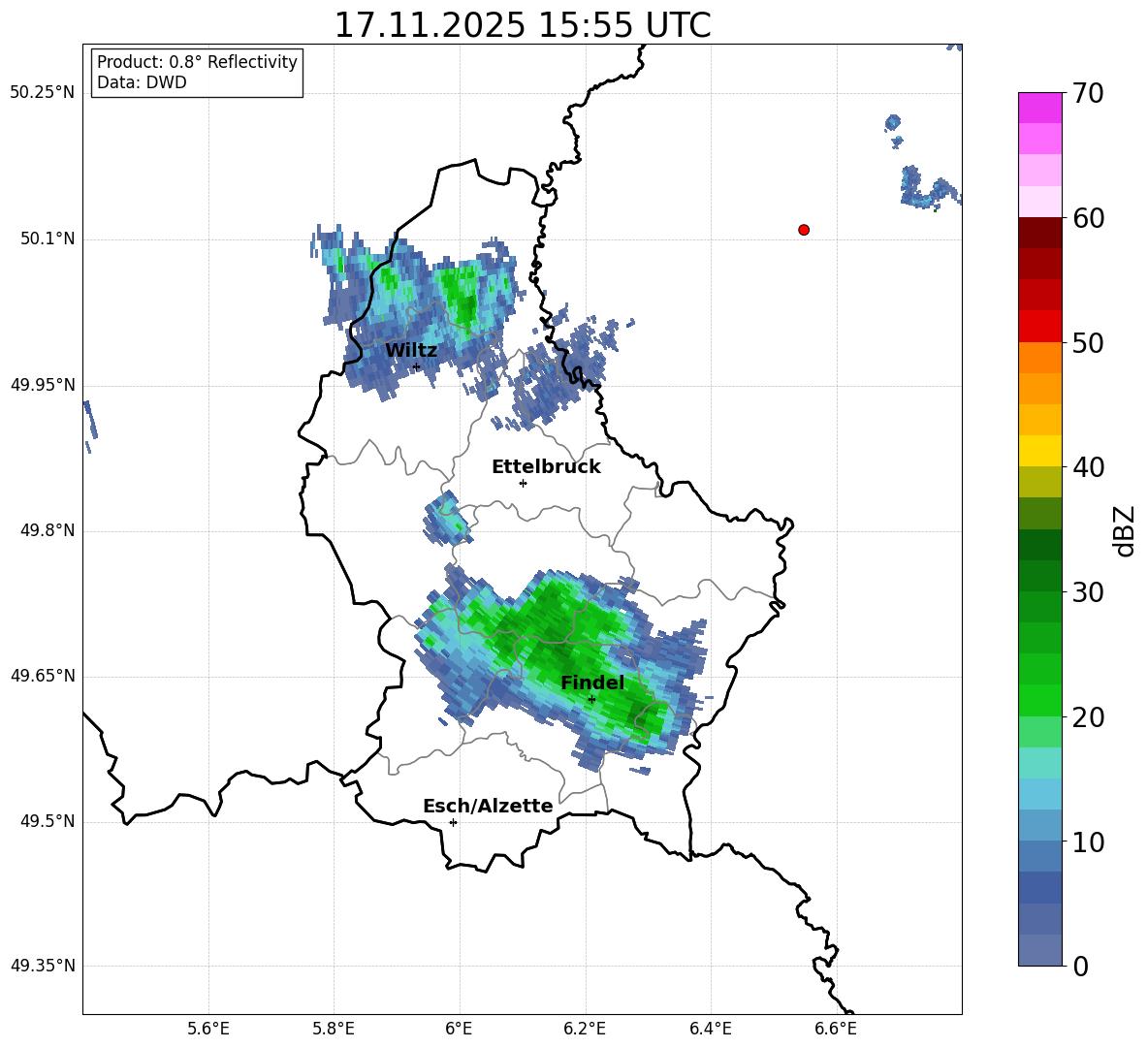Click the 6.4°E longitude label
Viewport: 1148px width, 1048px height.
(710, 1029)
